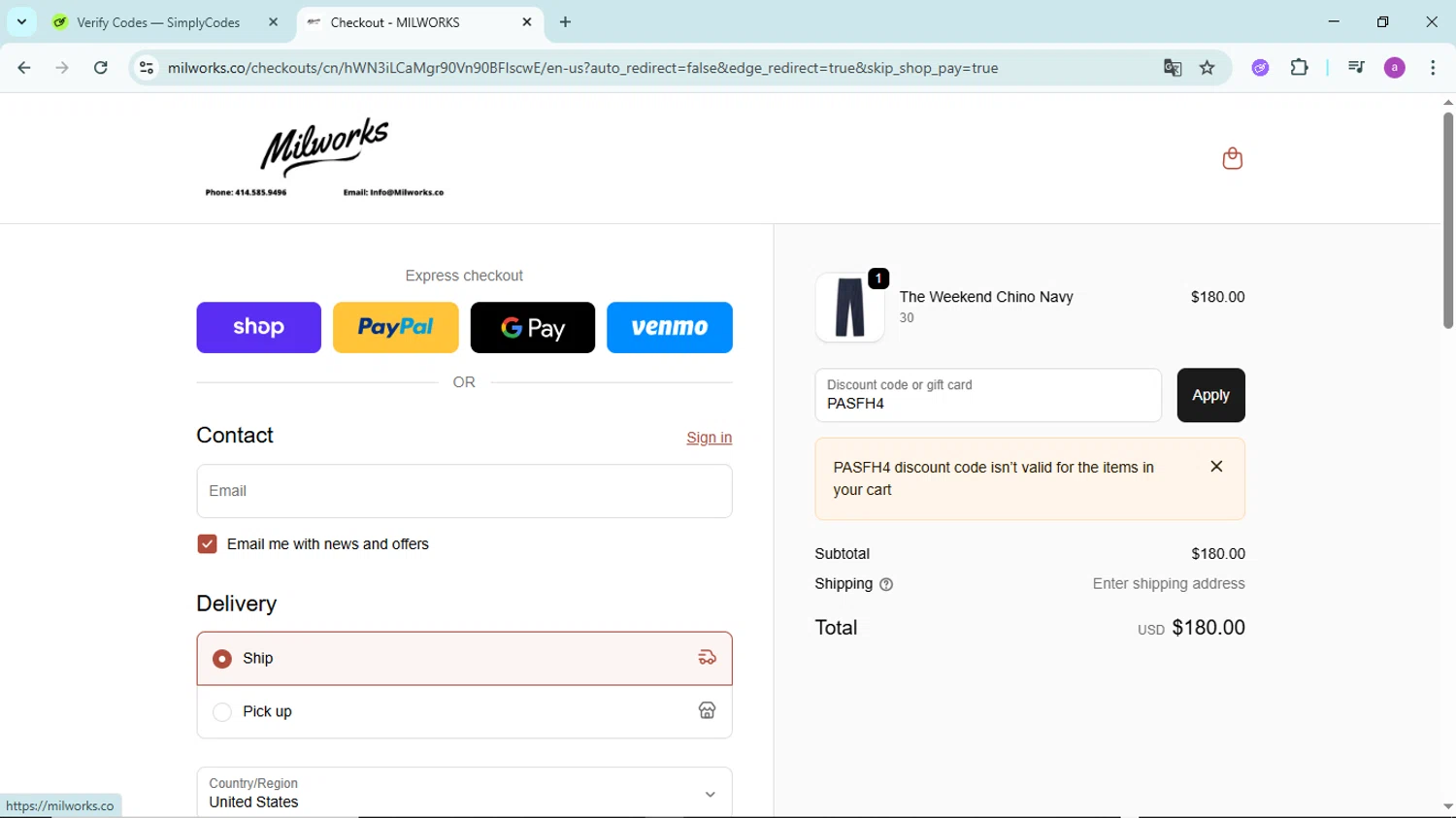
Task: Click the Express checkout heading
Action: 464,276
